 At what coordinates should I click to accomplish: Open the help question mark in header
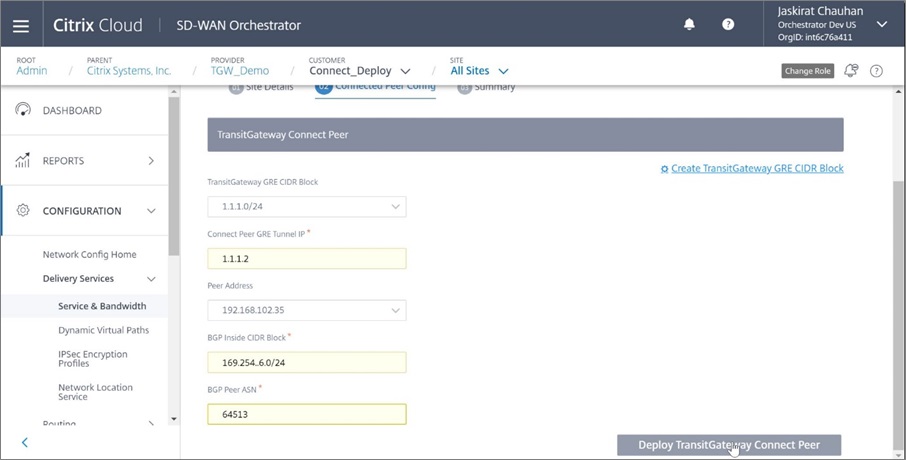[x=728, y=24]
